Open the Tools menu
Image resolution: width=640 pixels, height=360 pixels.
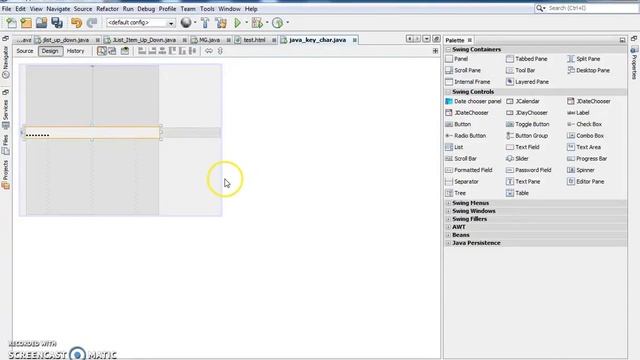point(207,9)
